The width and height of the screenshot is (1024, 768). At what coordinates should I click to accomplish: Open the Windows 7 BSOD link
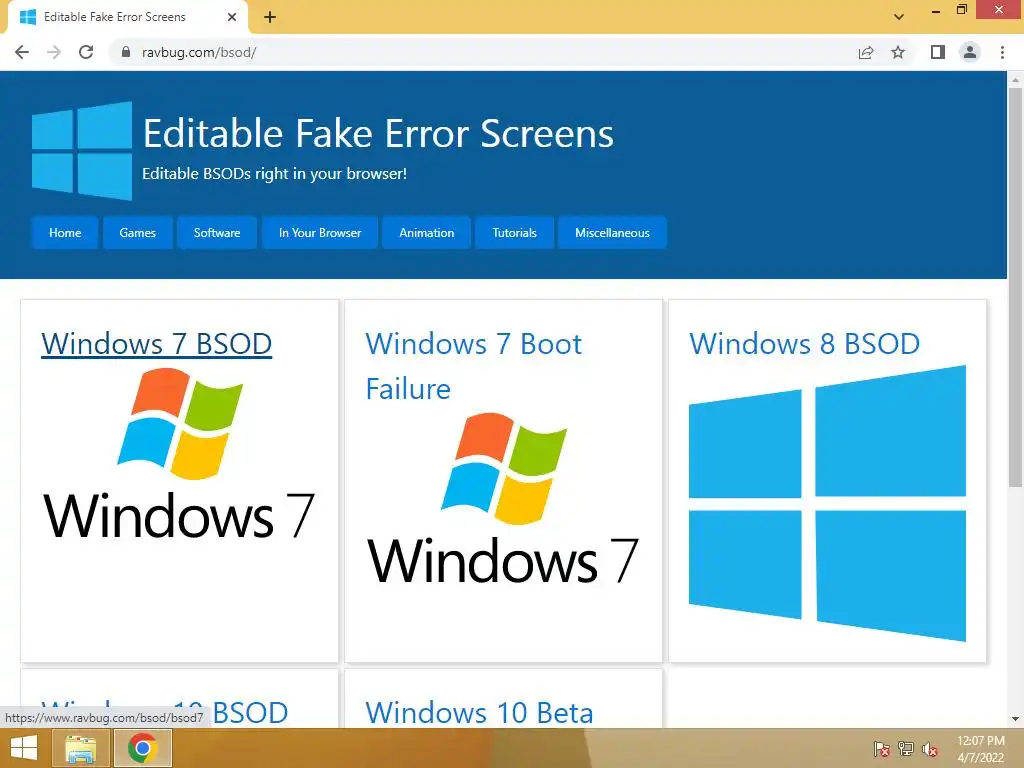(x=157, y=344)
